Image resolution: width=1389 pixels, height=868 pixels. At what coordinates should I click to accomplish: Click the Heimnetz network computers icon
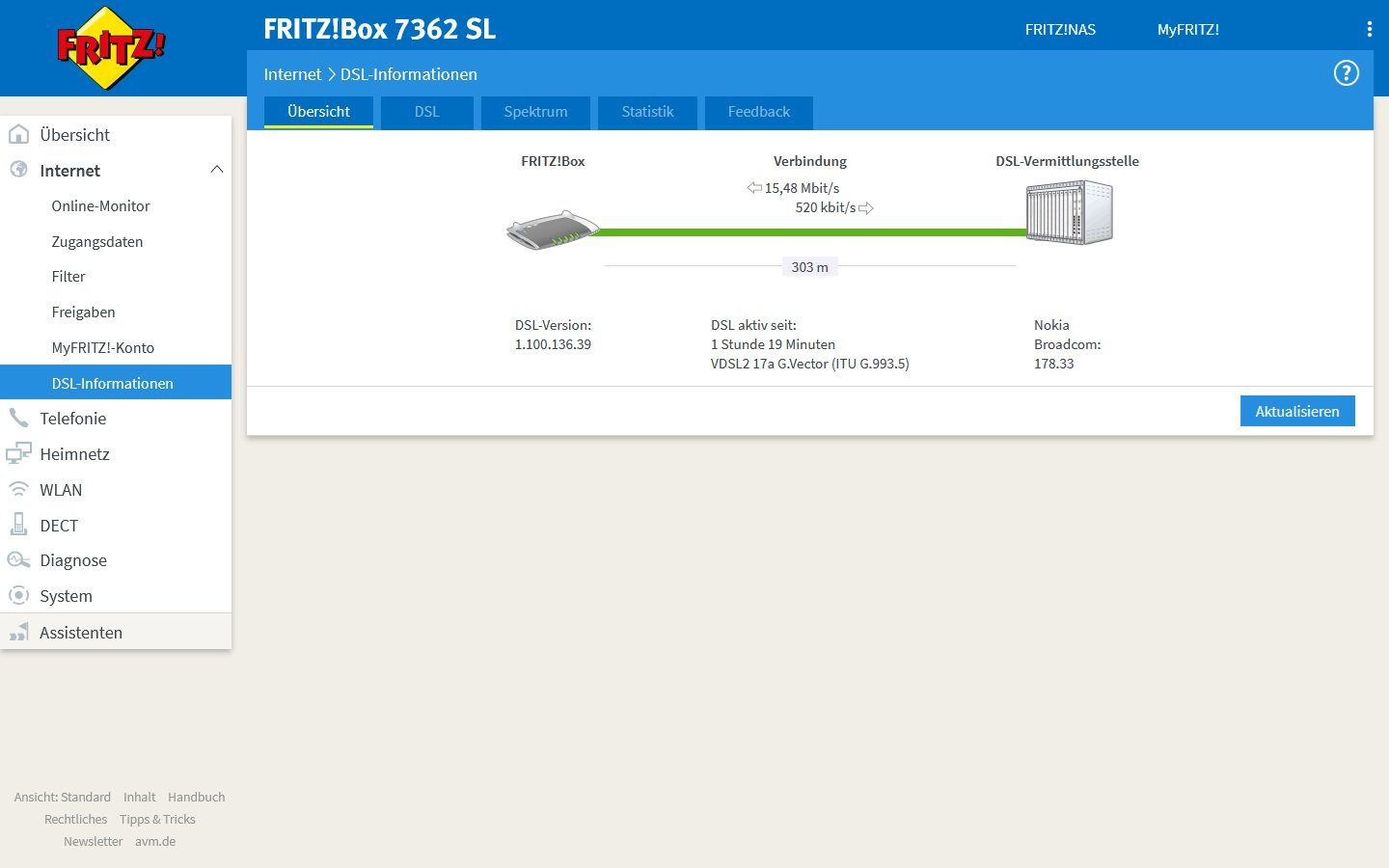pos(18,453)
